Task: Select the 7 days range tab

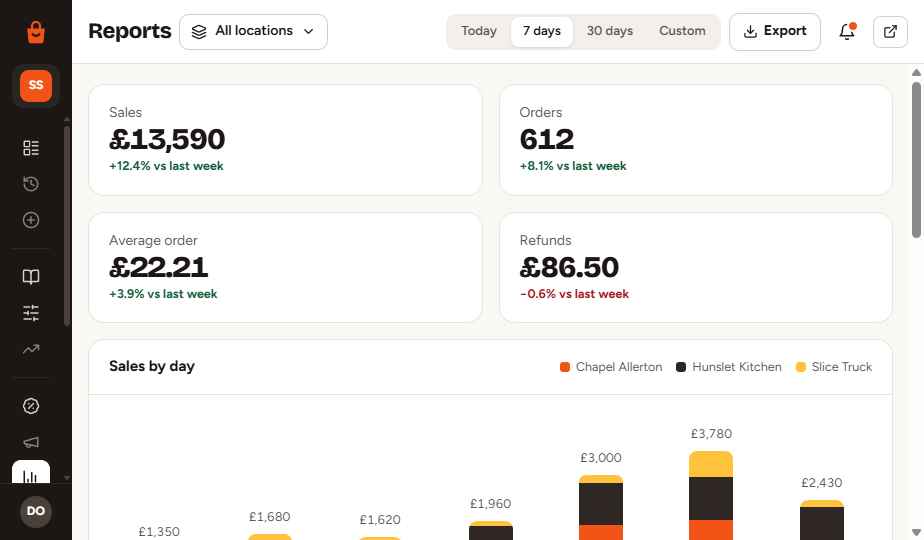Action: click(x=542, y=31)
